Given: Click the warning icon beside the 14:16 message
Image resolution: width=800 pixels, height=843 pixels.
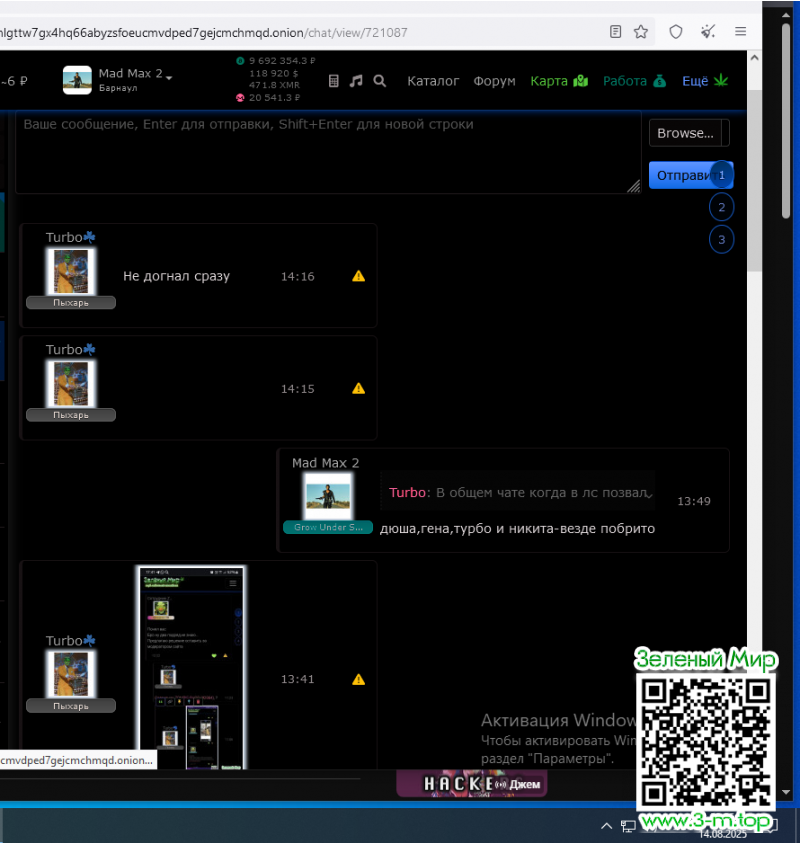Looking at the screenshot, I should 359,277.
